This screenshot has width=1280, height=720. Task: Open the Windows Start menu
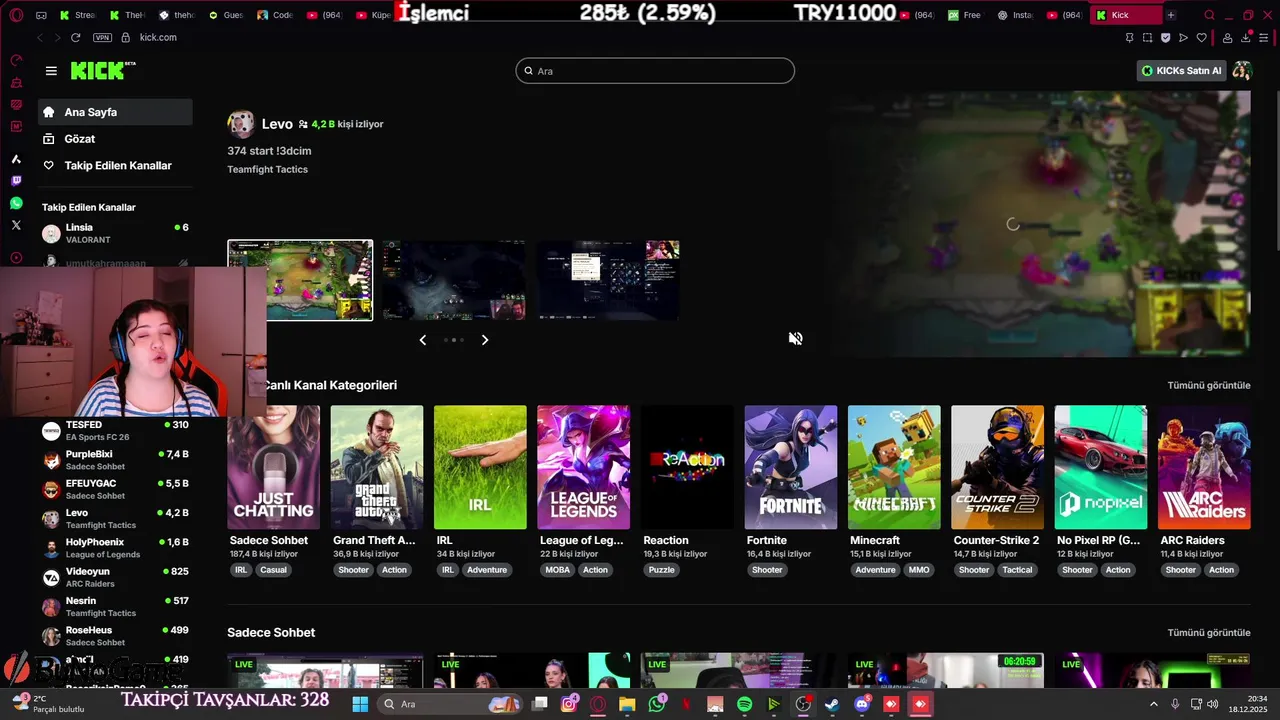tap(360, 704)
